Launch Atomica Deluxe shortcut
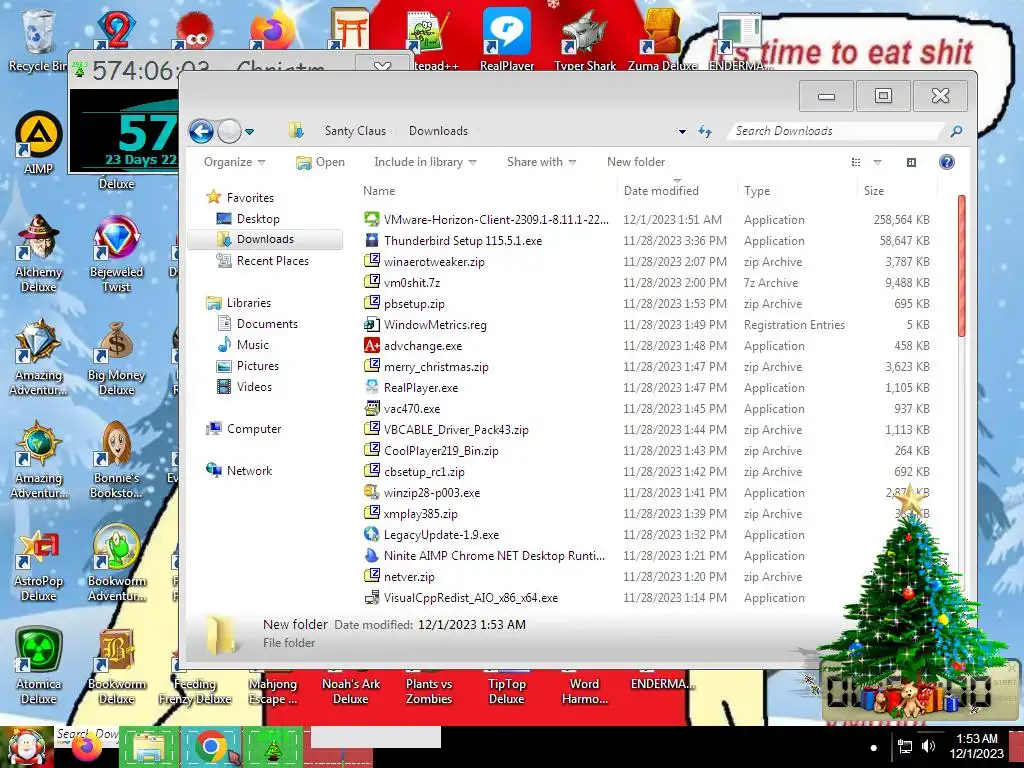 tap(38, 666)
